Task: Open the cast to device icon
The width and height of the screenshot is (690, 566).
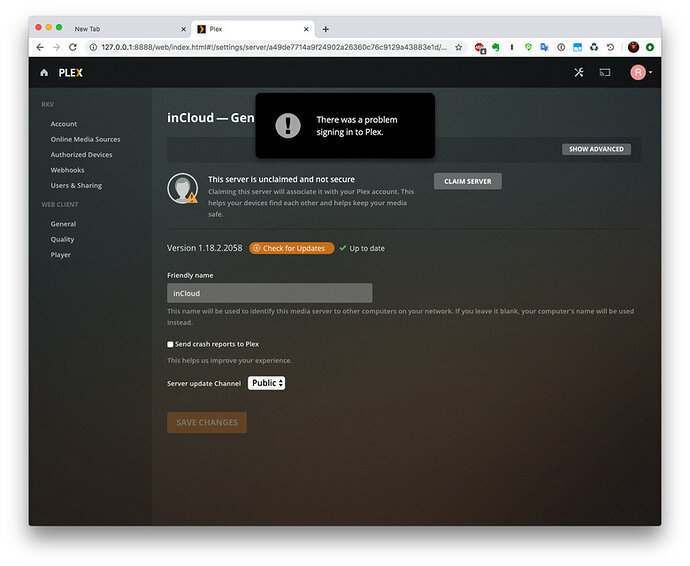Action: [x=605, y=73]
